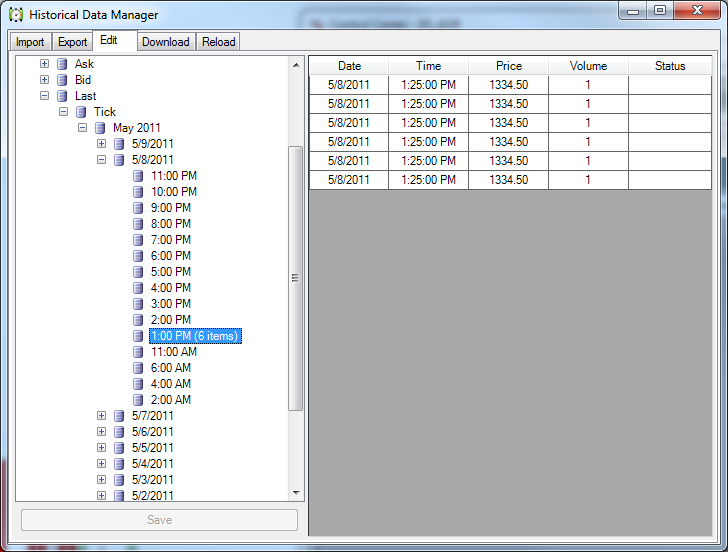Expand the 5/6/2011 node
This screenshot has height=552, width=728.
(102, 432)
